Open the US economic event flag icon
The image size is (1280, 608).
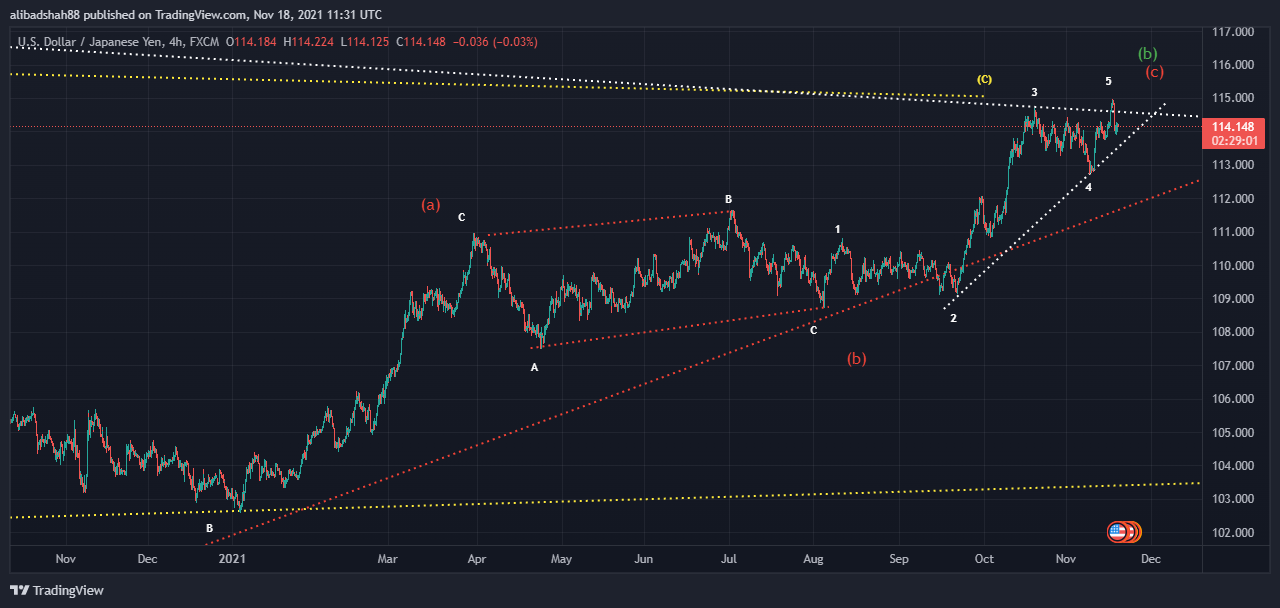coord(1117,532)
